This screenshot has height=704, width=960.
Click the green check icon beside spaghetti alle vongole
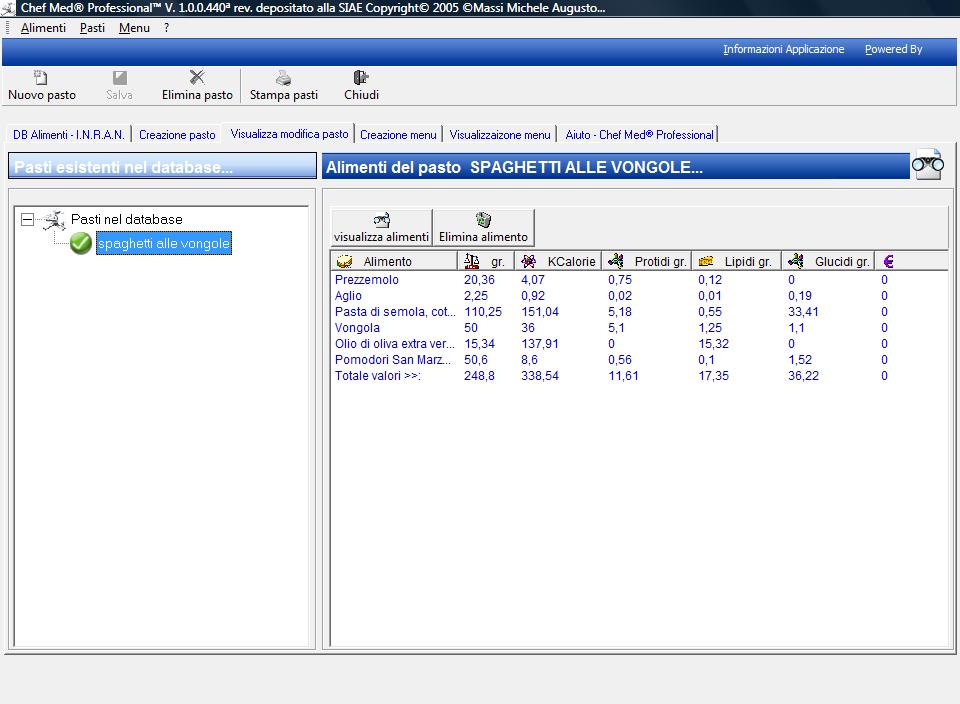(x=81, y=243)
